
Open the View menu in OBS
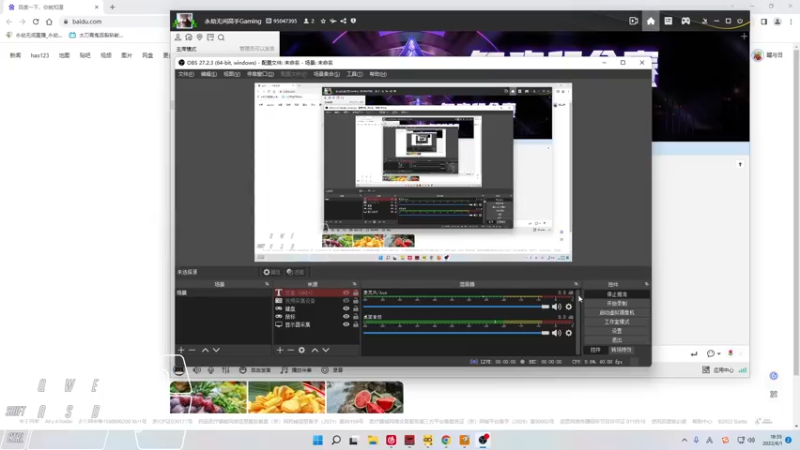(232, 74)
